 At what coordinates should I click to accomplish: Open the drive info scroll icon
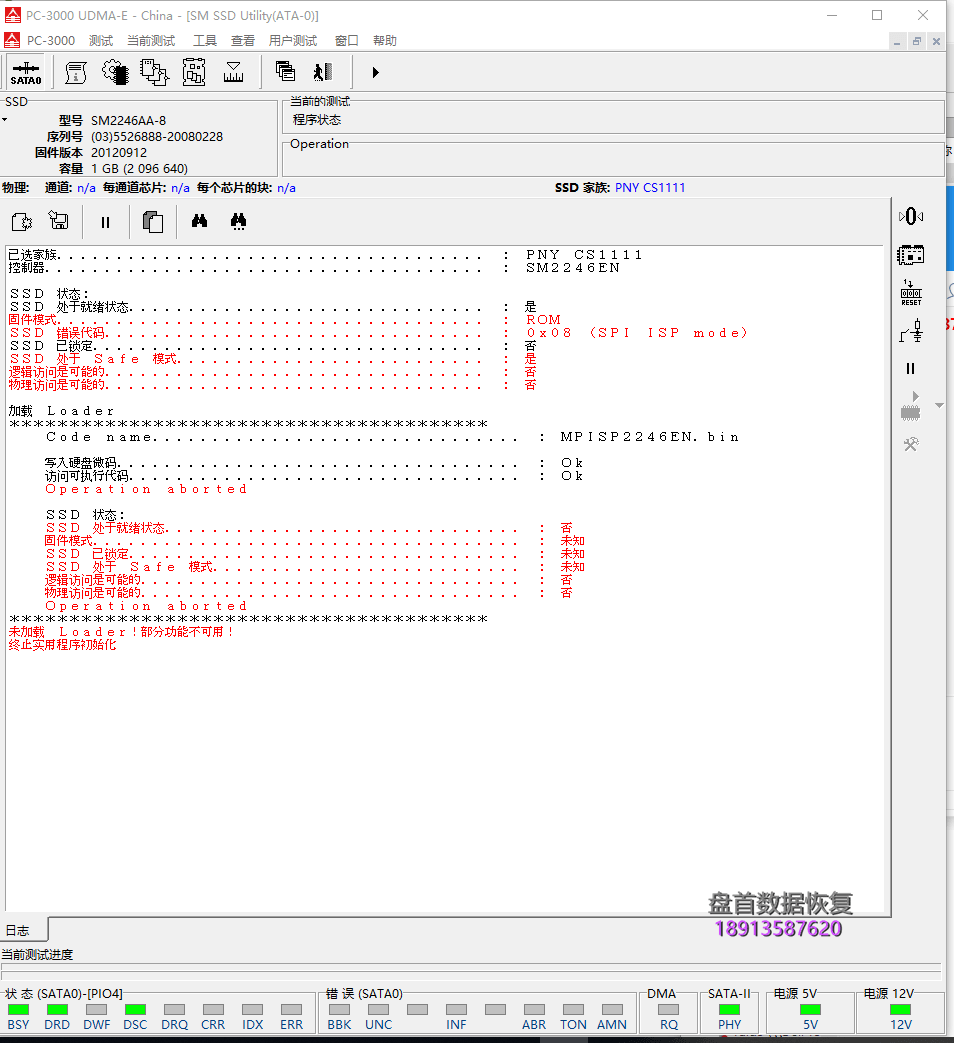[76, 73]
